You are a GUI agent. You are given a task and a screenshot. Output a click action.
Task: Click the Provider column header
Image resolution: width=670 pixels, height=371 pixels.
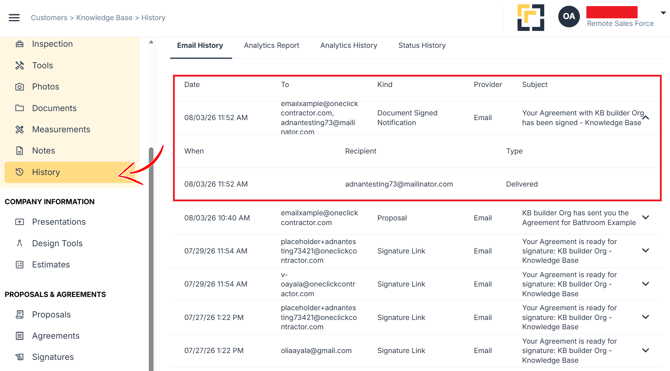(488, 85)
